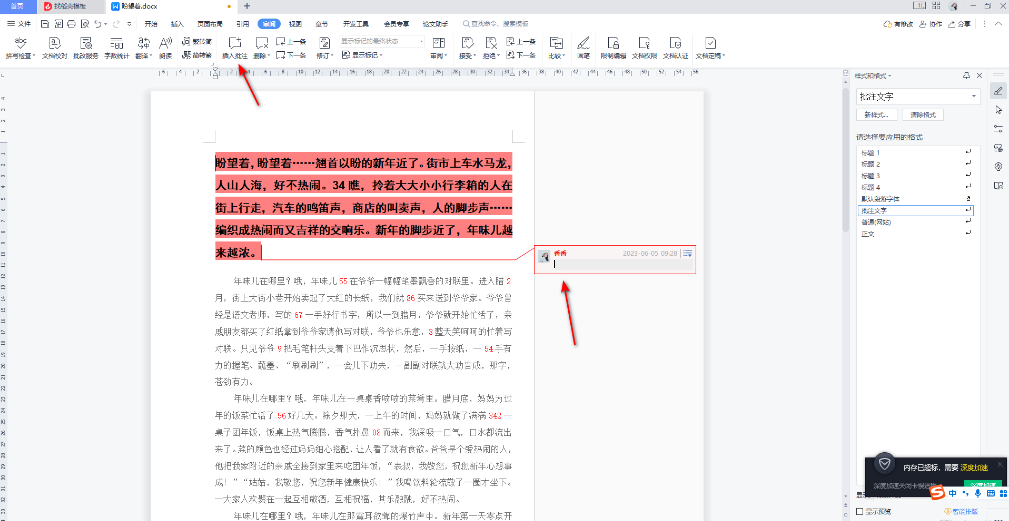Select the 正文 style
This screenshot has height=521, width=1009.
916,233
